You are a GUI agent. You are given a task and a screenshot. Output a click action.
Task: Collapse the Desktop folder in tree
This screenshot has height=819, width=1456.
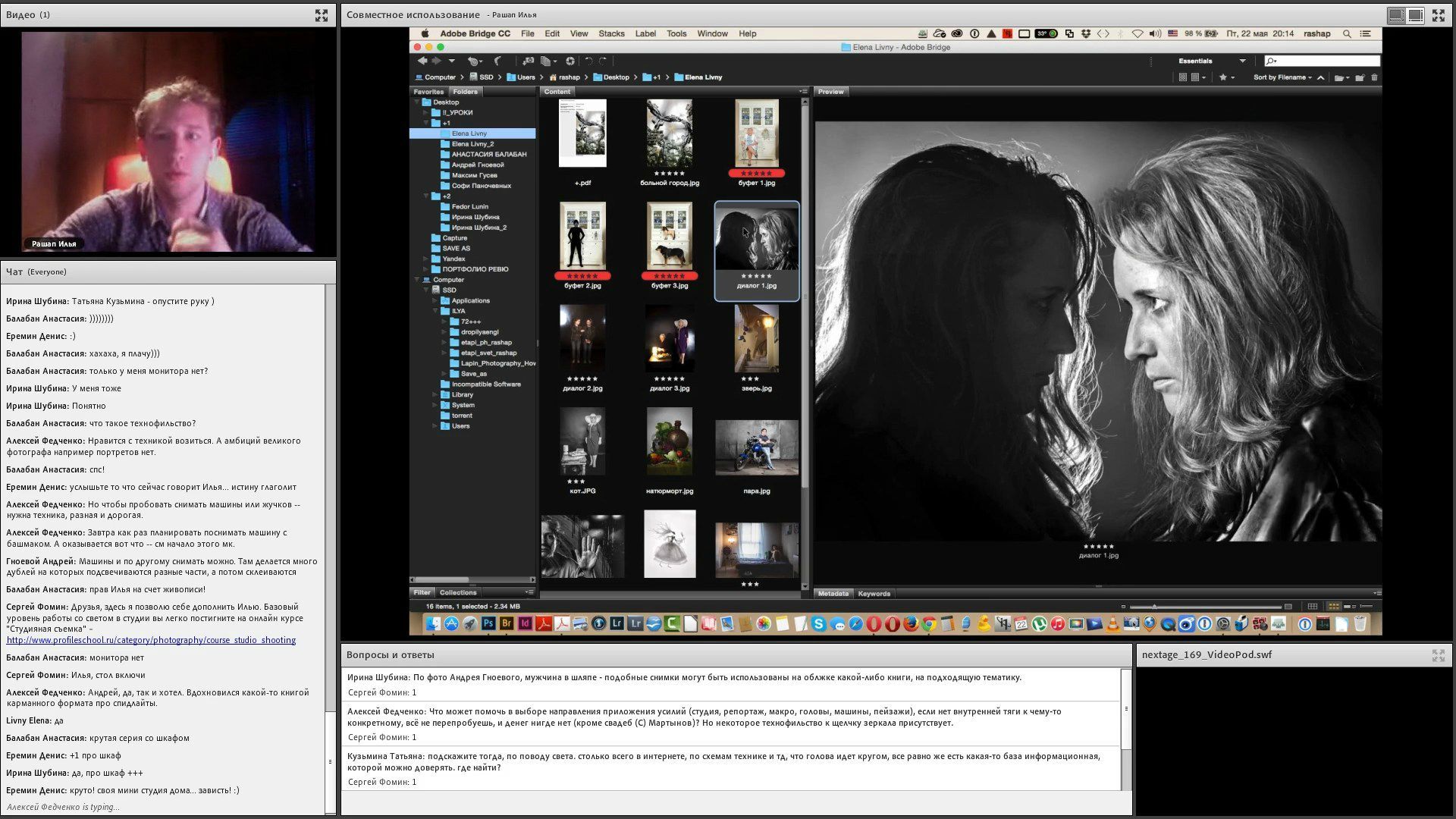click(417, 102)
